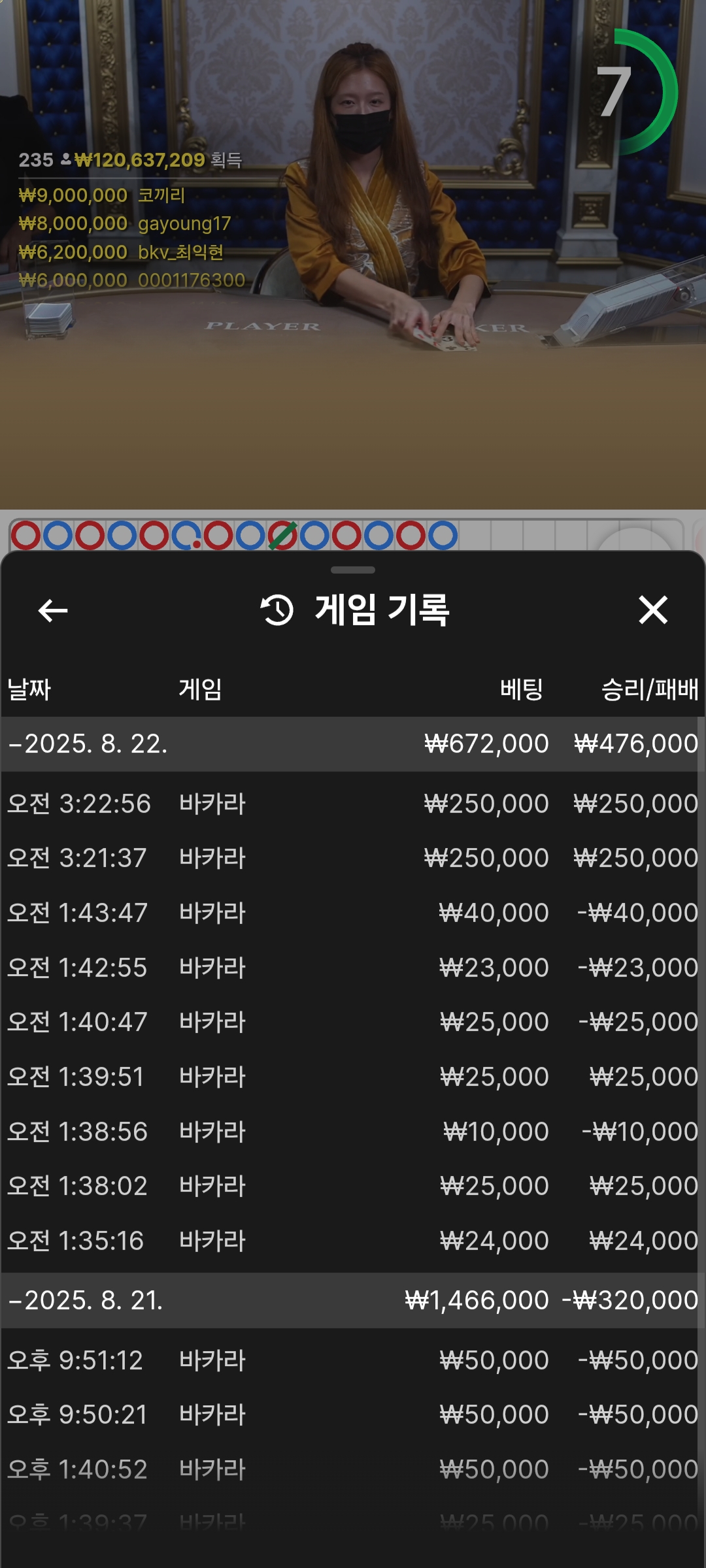Viewport: 706px width, 1568px height.
Task: Tap the player count icon next to 235
Action: coord(66,159)
